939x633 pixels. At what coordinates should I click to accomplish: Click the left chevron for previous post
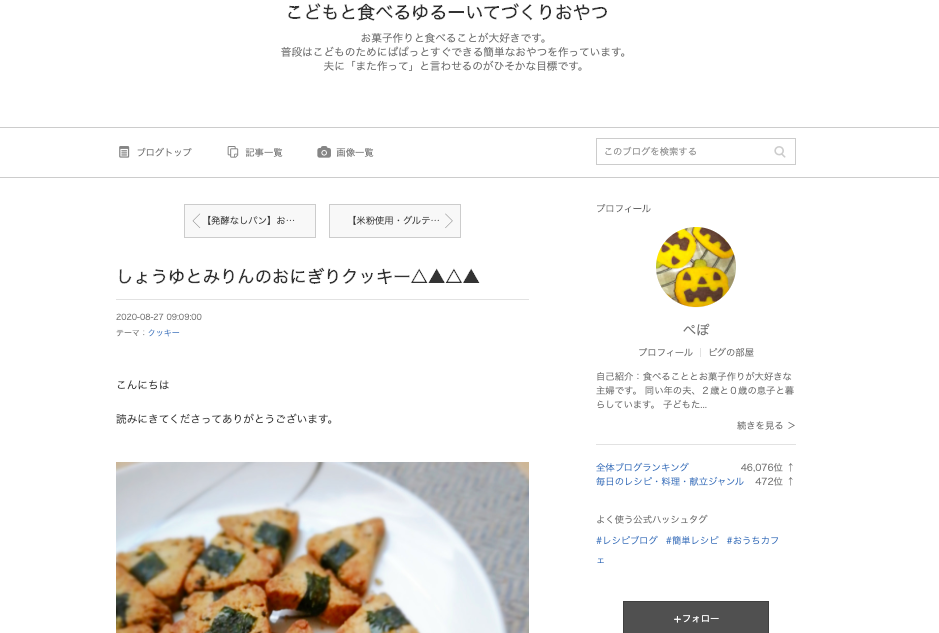[x=196, y=221]
